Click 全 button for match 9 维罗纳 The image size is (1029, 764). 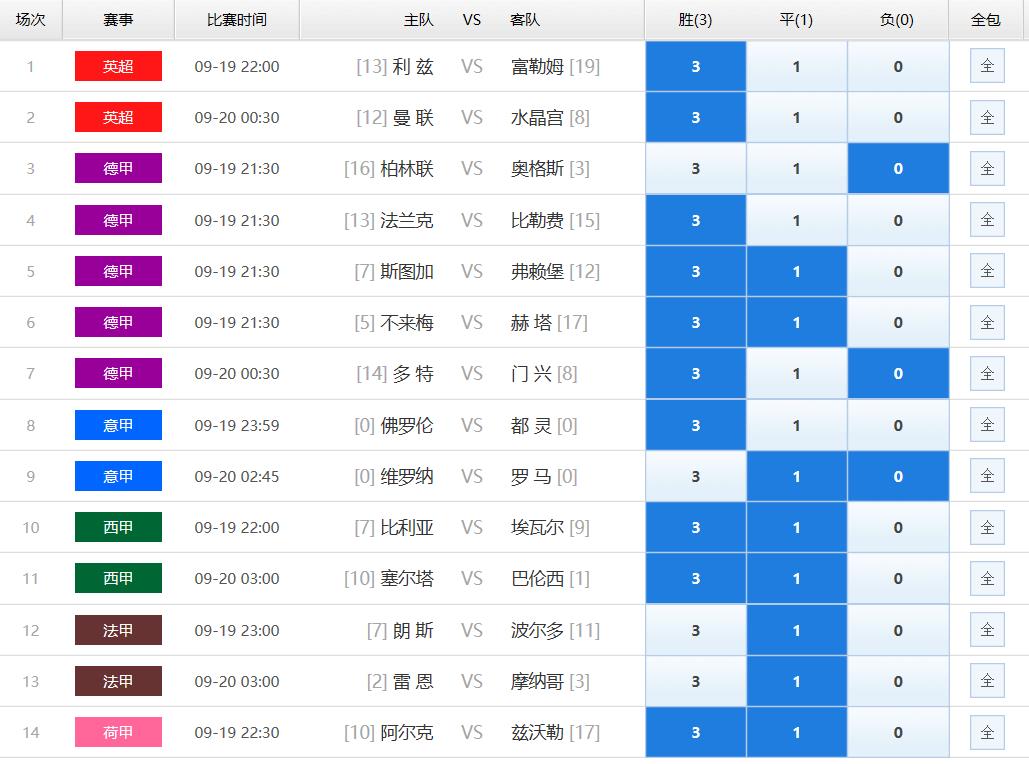(x=987, y=476)
